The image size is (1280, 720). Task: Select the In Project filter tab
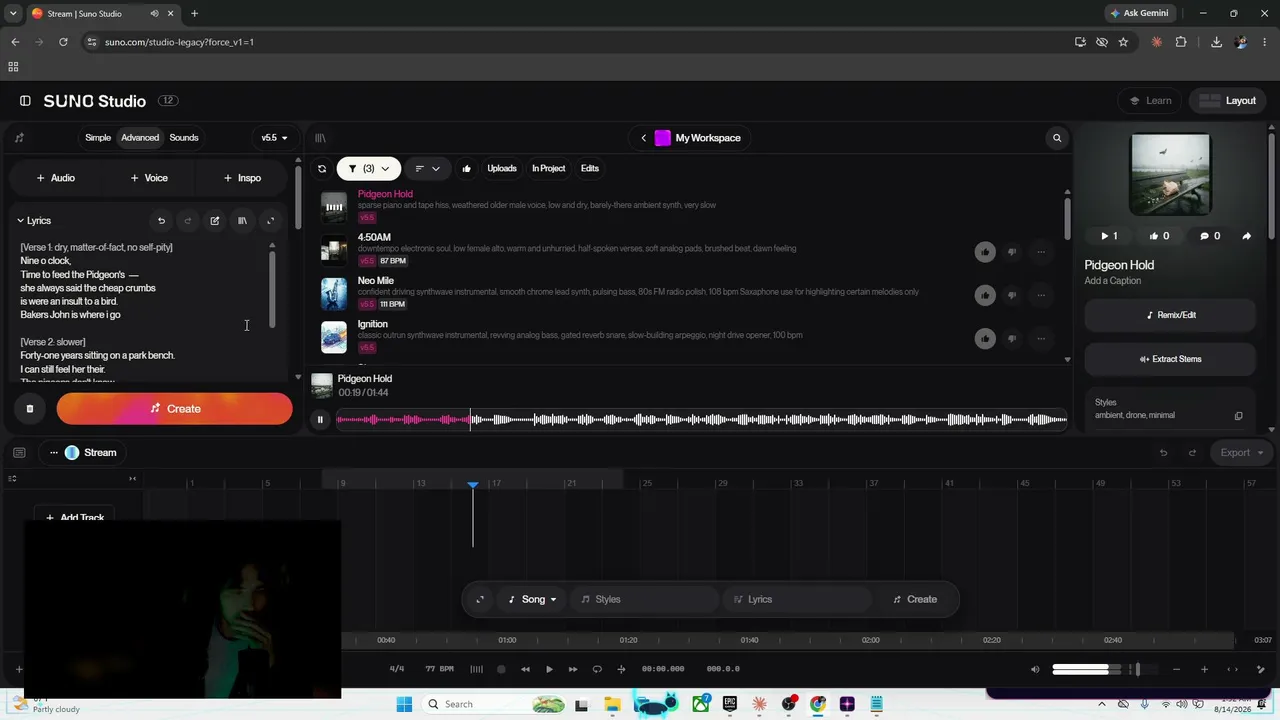(x=549, y=169)
